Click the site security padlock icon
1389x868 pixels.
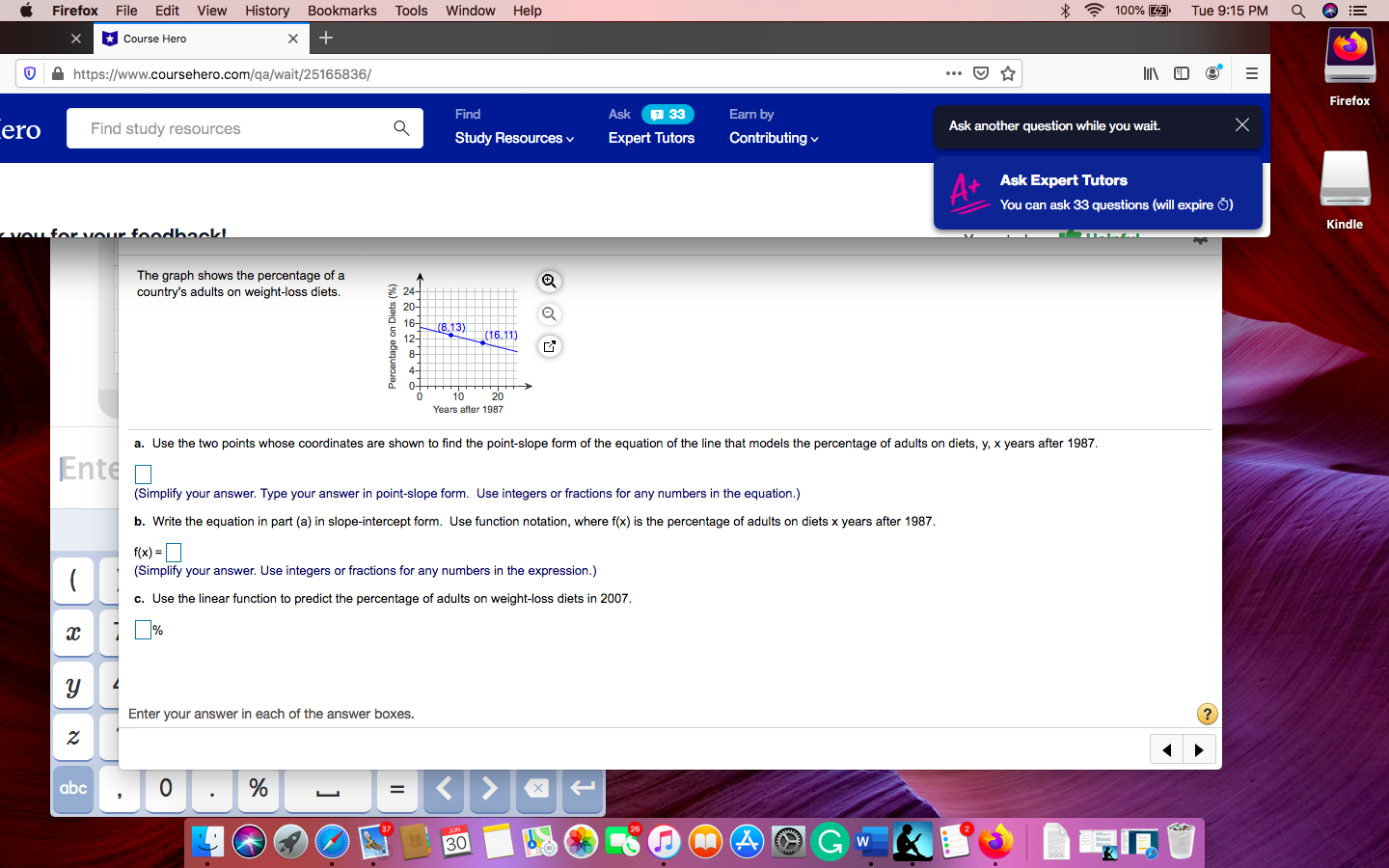coord(58,73)
